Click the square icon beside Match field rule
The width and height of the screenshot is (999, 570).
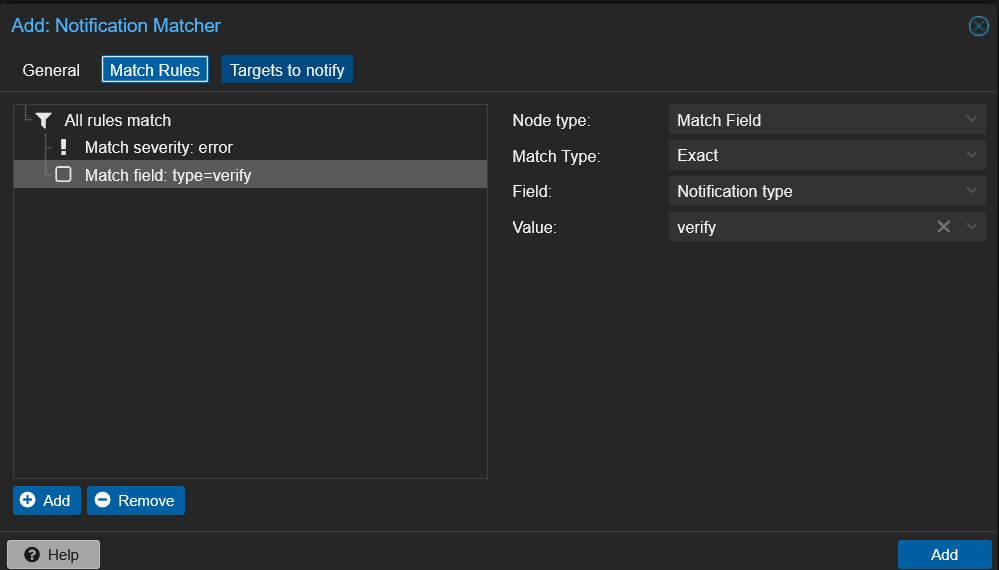pos(63,175)
